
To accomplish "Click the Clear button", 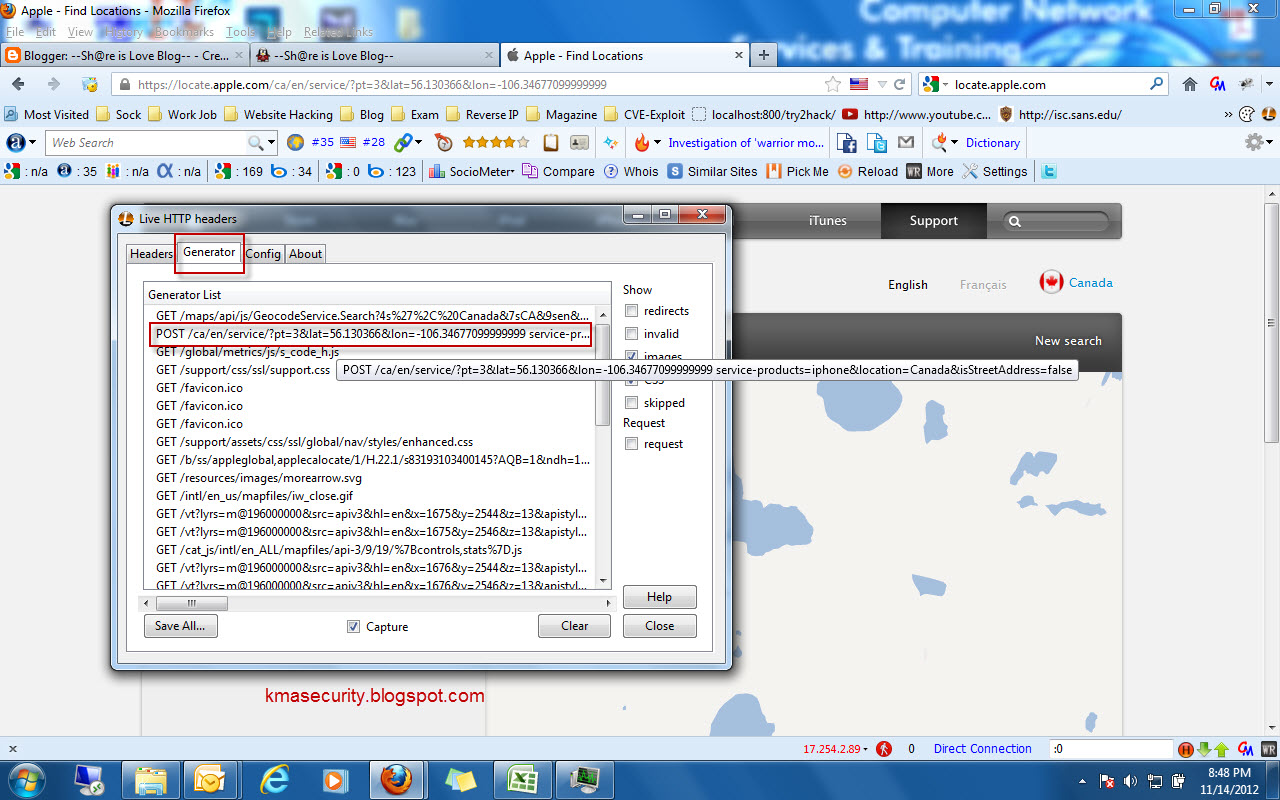I will (574, 626).
